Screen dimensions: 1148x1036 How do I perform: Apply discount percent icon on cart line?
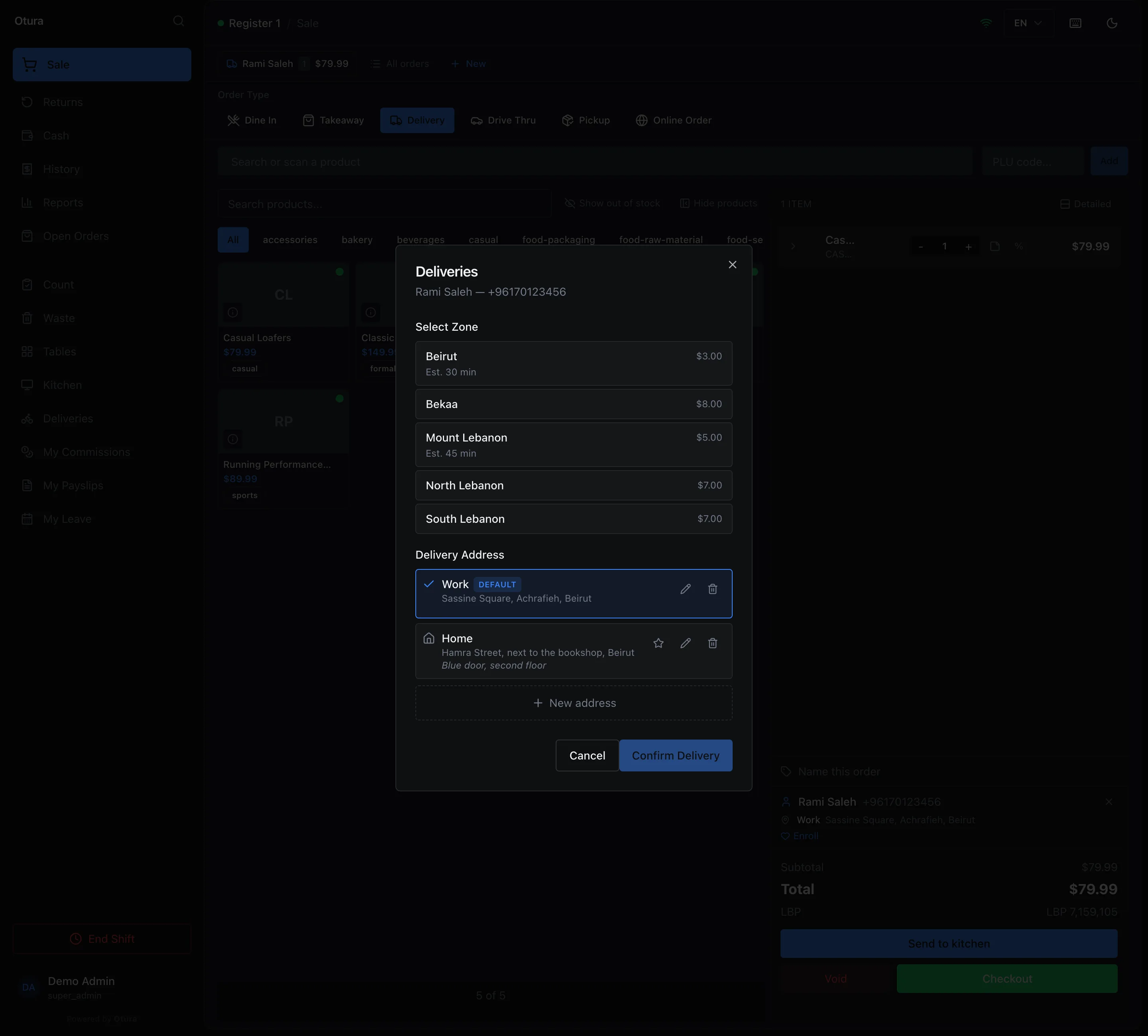pyautogui.click(x=1018, y=247)
